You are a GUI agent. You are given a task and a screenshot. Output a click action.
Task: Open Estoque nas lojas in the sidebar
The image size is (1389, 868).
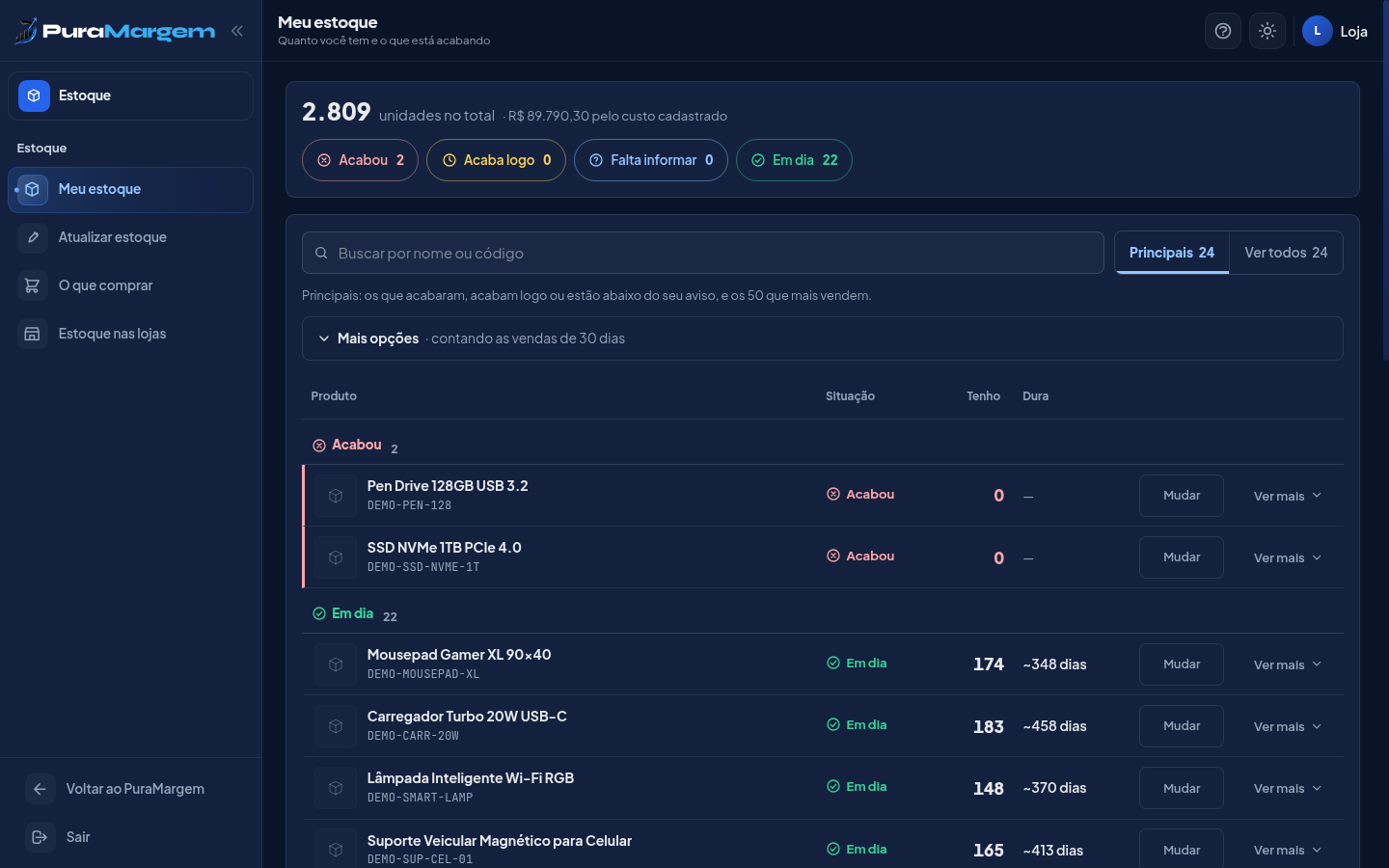pyautogui.click(x=130, y=334)
